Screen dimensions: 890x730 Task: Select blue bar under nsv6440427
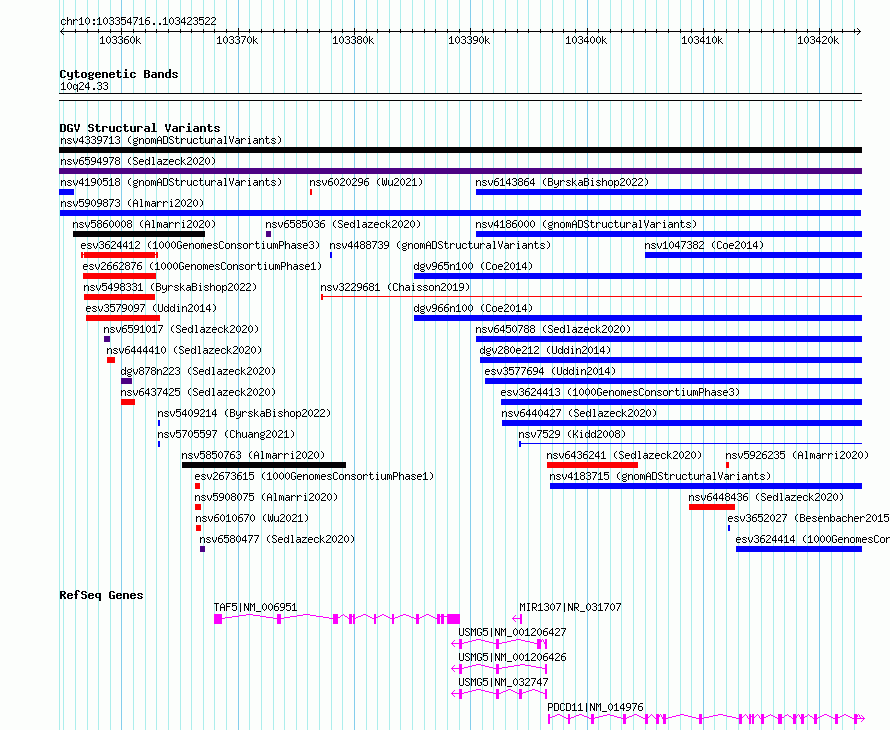(682, 423)
